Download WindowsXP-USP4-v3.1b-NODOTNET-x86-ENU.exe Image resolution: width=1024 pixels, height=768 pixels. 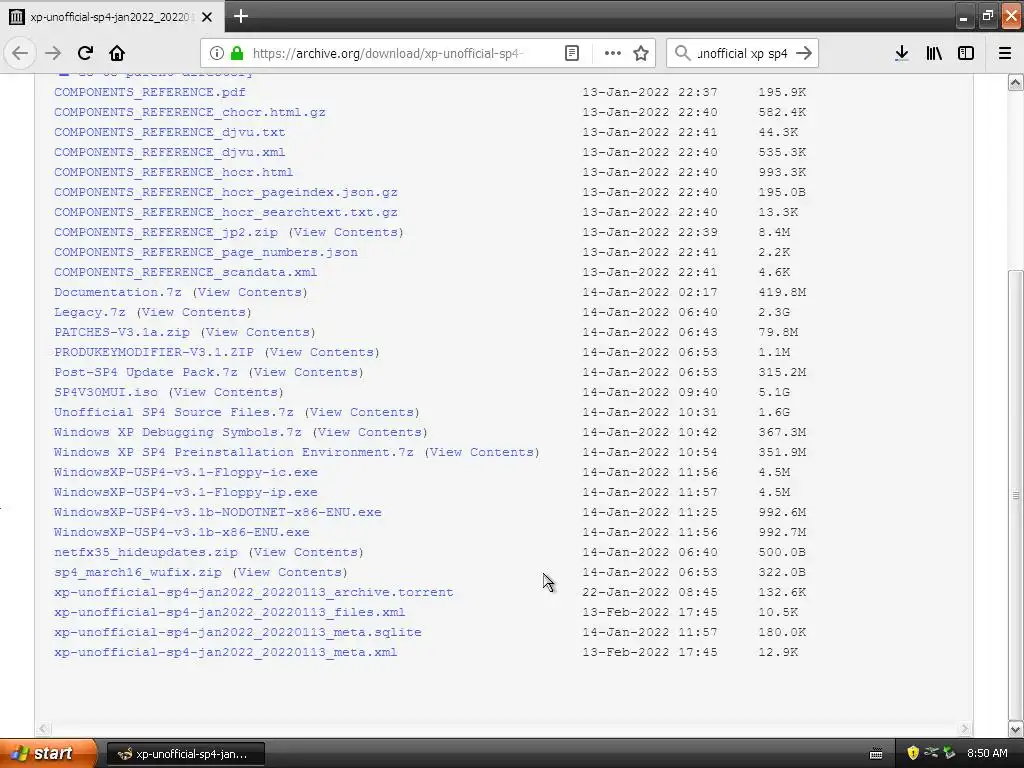point(217,512)
